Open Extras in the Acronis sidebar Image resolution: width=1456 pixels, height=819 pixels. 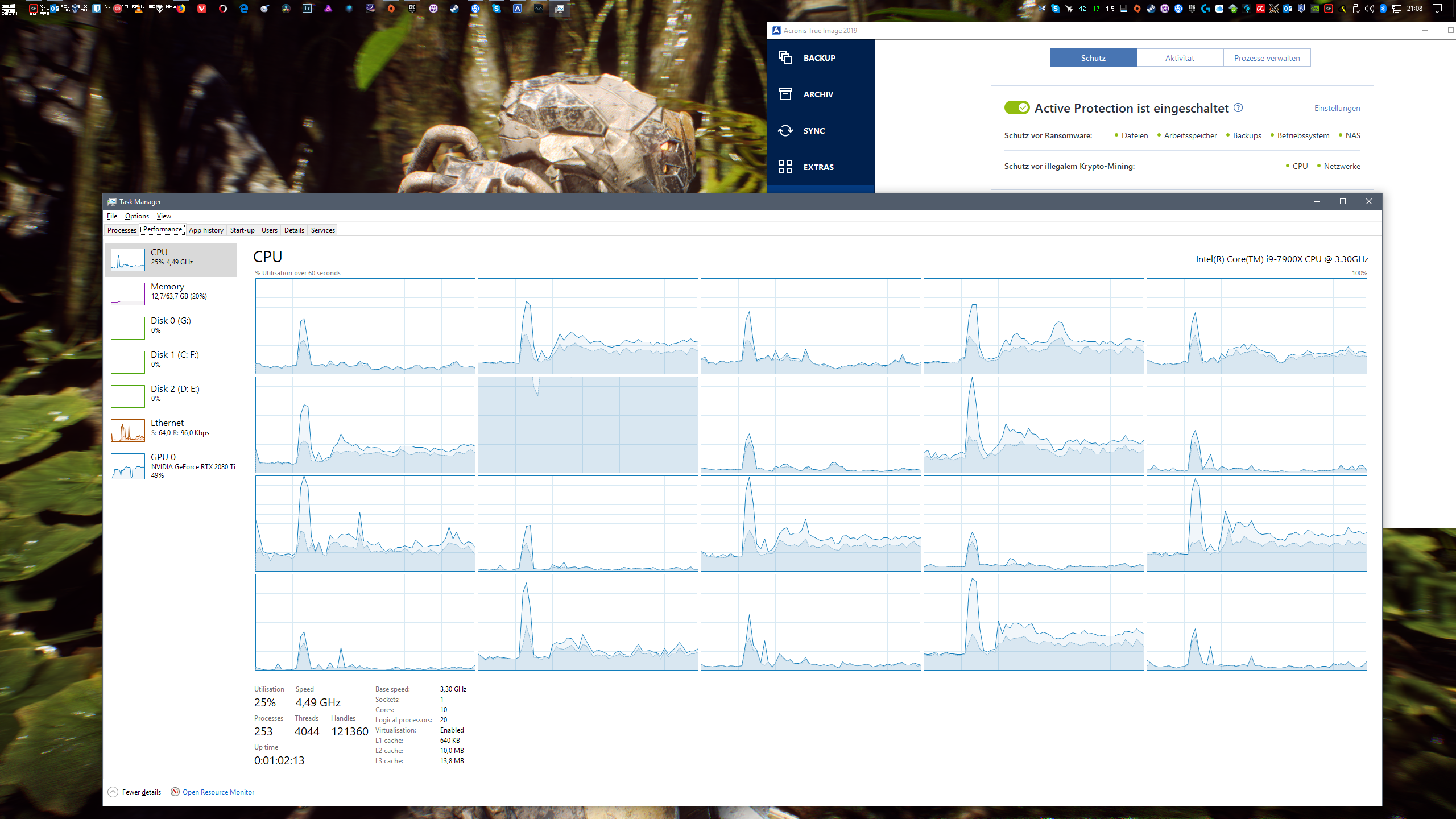[x=818, y=167]
